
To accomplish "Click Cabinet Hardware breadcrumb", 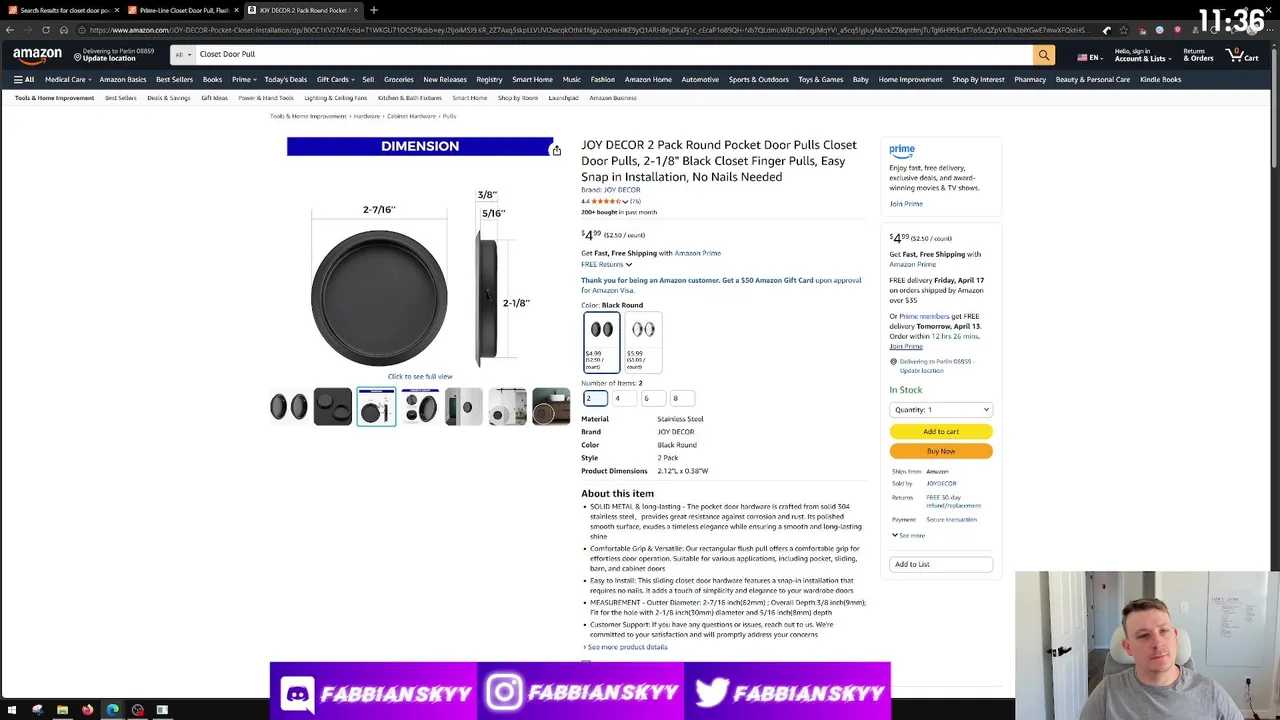I will [411, 116].
